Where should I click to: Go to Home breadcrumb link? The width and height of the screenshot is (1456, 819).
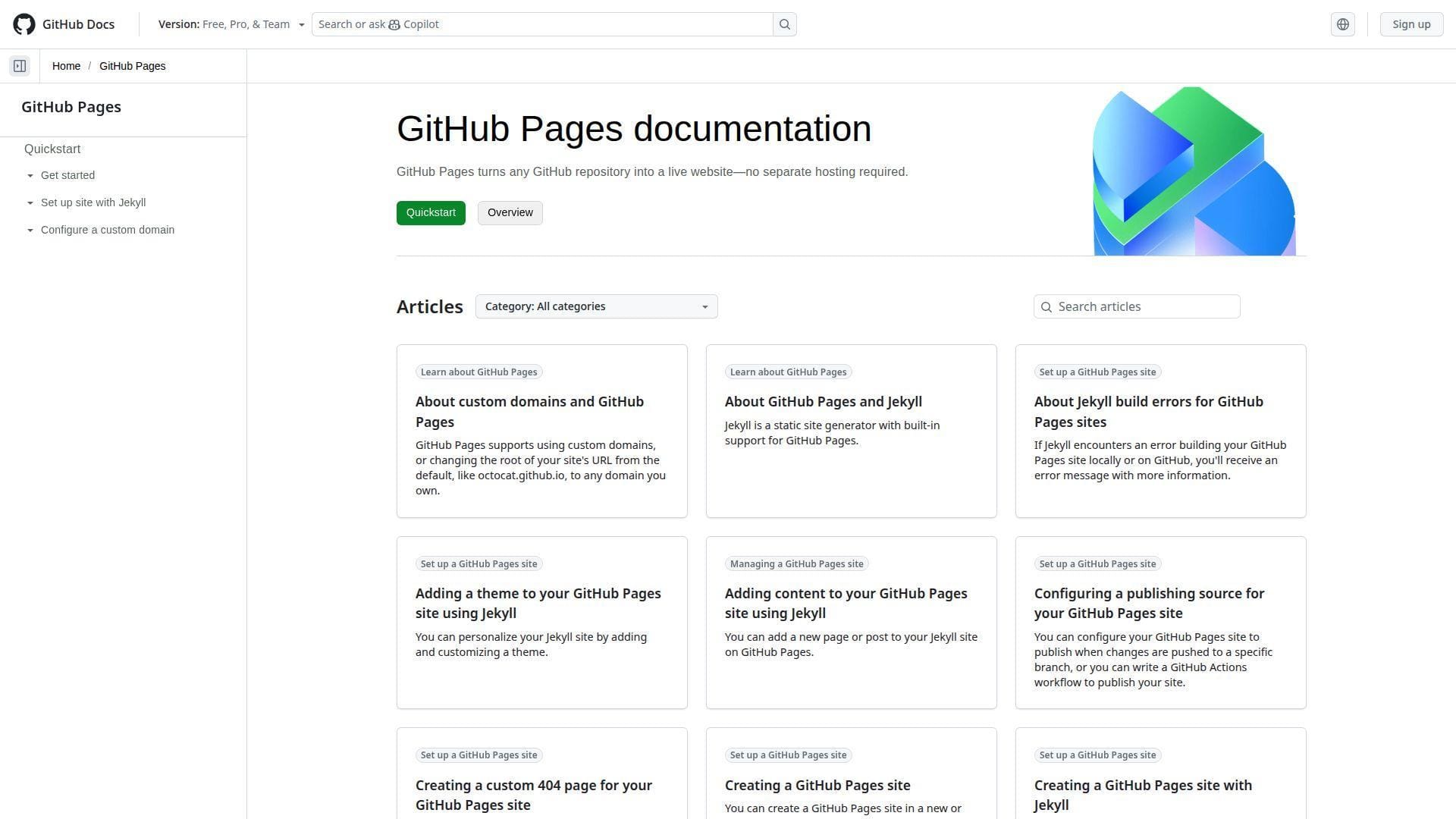coord(66,66)
